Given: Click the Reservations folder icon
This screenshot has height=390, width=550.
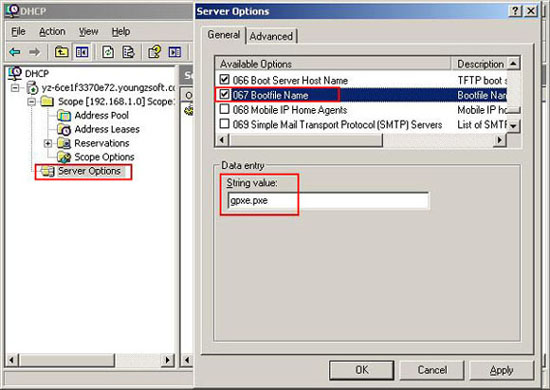Looking at the screenshot, I should tap(64, 143).
